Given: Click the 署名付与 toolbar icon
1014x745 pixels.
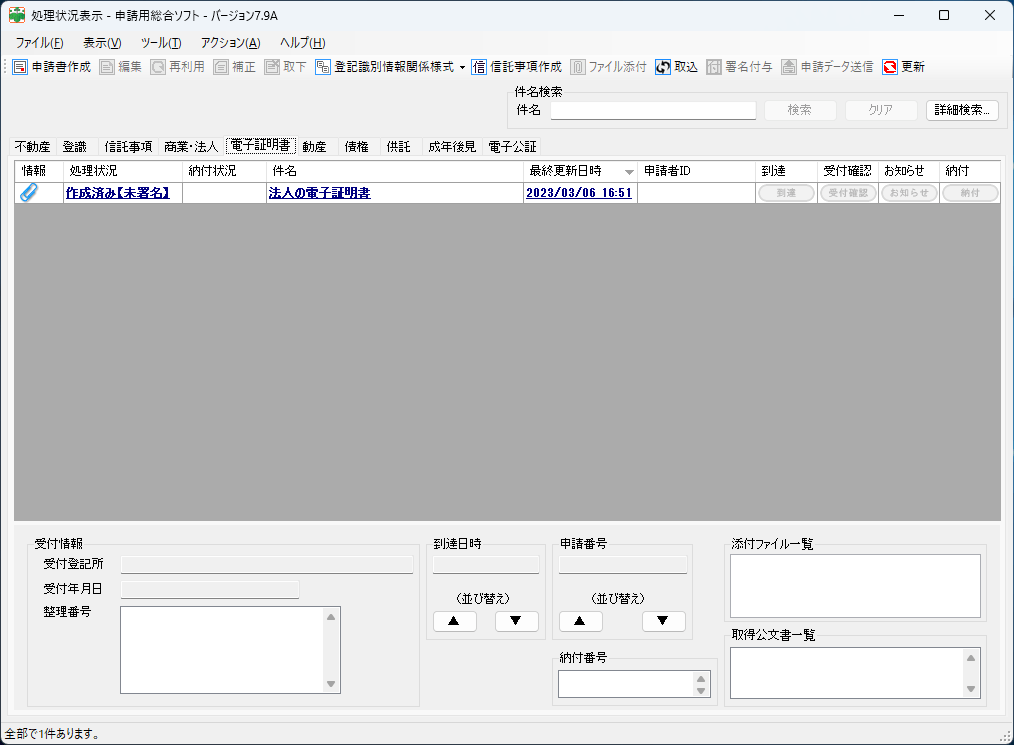Looking at the screenshot, I should point(714,67).
